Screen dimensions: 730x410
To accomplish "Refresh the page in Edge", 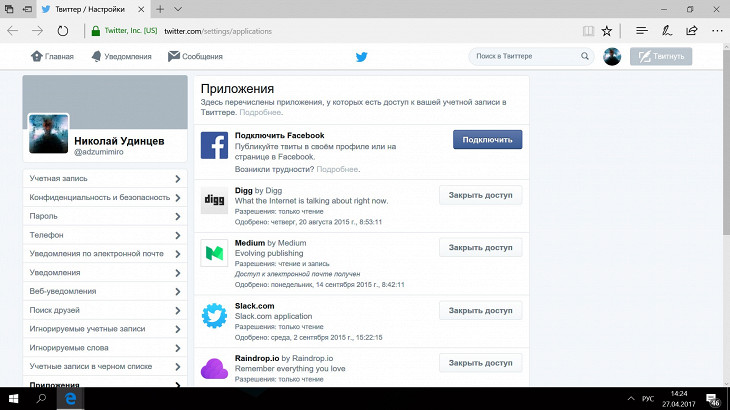I will coord(63,30).
